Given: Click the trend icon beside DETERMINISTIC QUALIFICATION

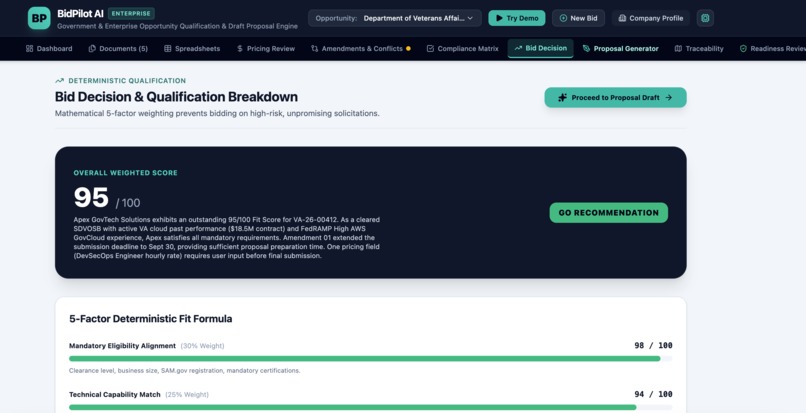Looking at the screenshot, I should click(60, 81).
